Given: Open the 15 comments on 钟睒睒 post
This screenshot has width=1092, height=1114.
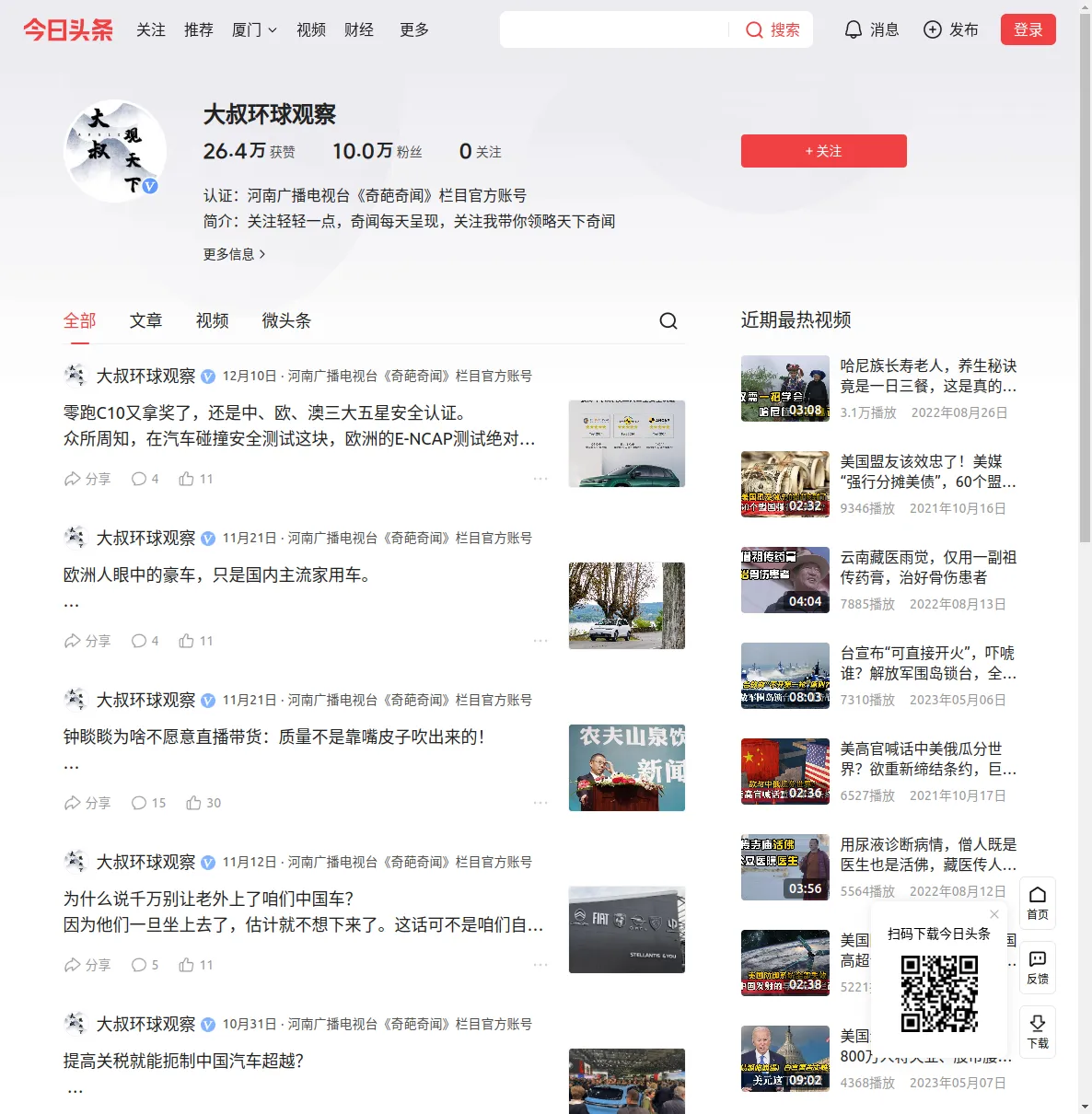Looking at the screenshot, I should [x=149, y=803].
